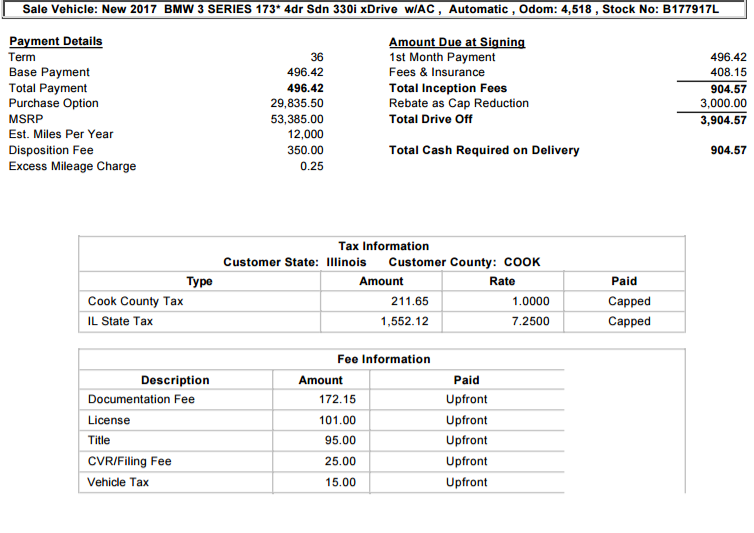754x533 pixels.
Task: Select Vehicle Tax amount 15.00
Action: pyautogui.click(x=340, y=482)
